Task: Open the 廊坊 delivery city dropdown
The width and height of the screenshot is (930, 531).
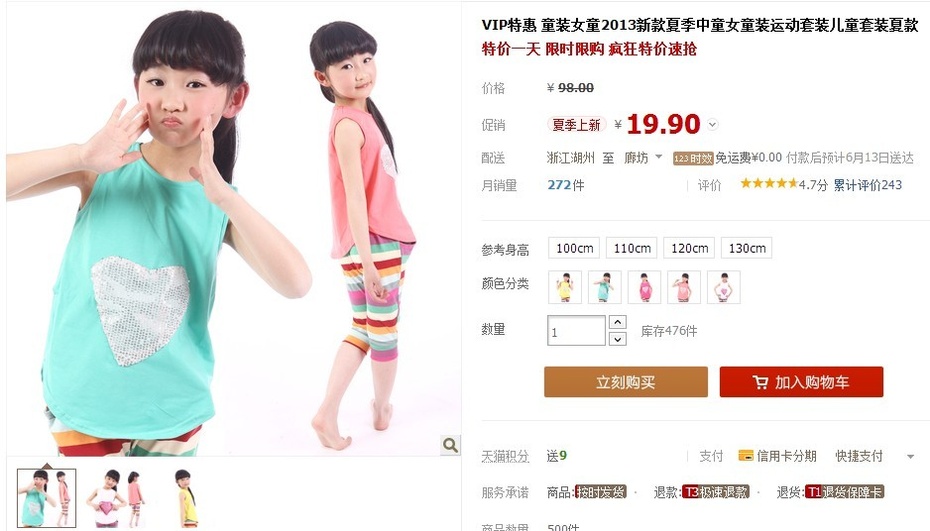Action: 643,158
